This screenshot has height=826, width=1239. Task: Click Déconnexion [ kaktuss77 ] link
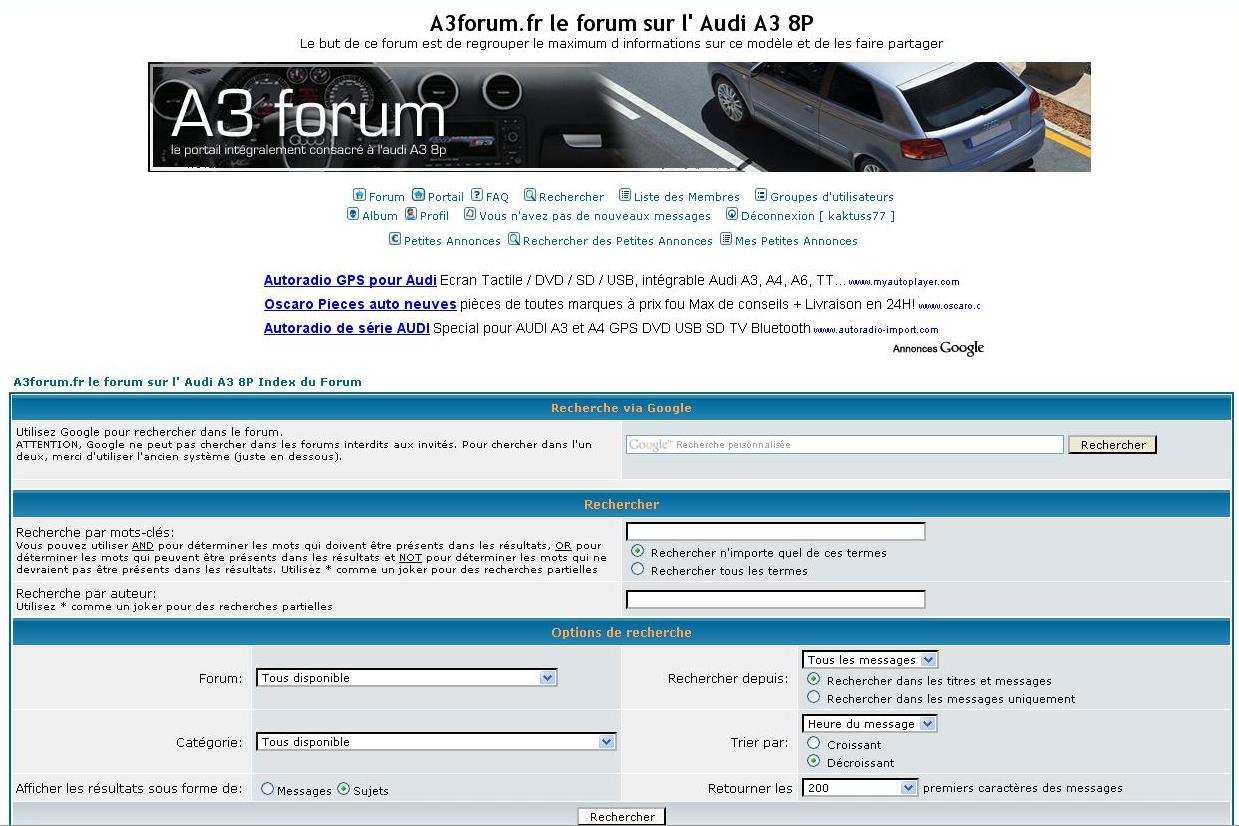(818, 216)
